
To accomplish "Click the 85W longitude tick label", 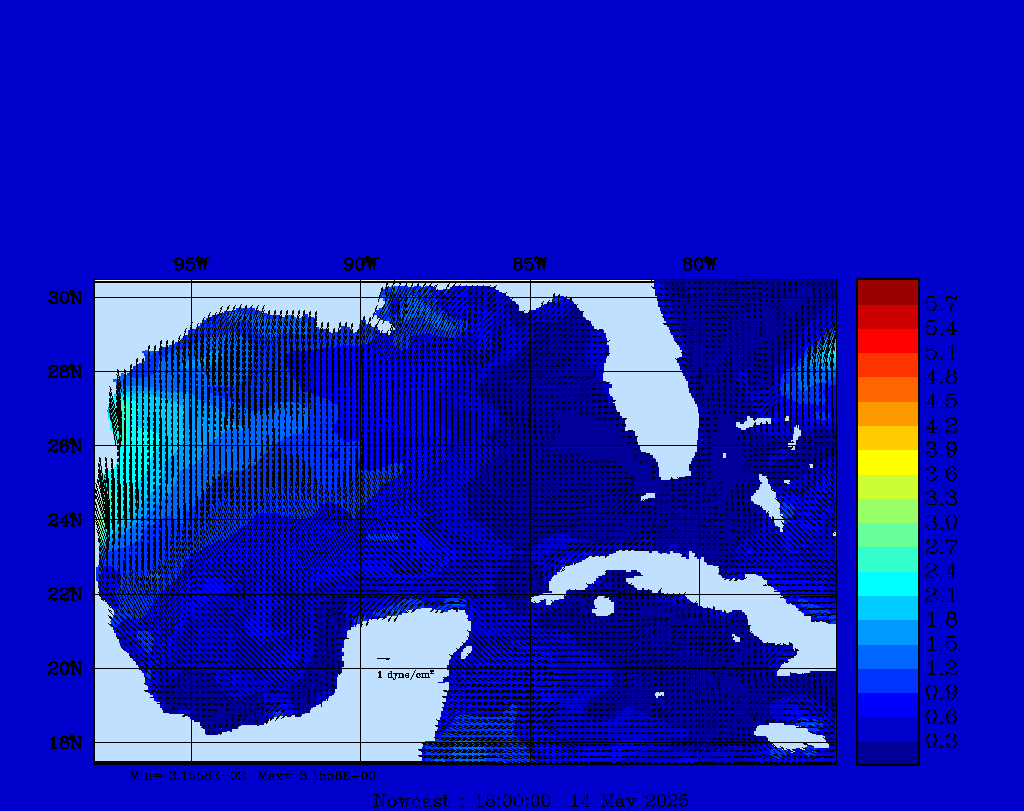I will click(530, 265).
